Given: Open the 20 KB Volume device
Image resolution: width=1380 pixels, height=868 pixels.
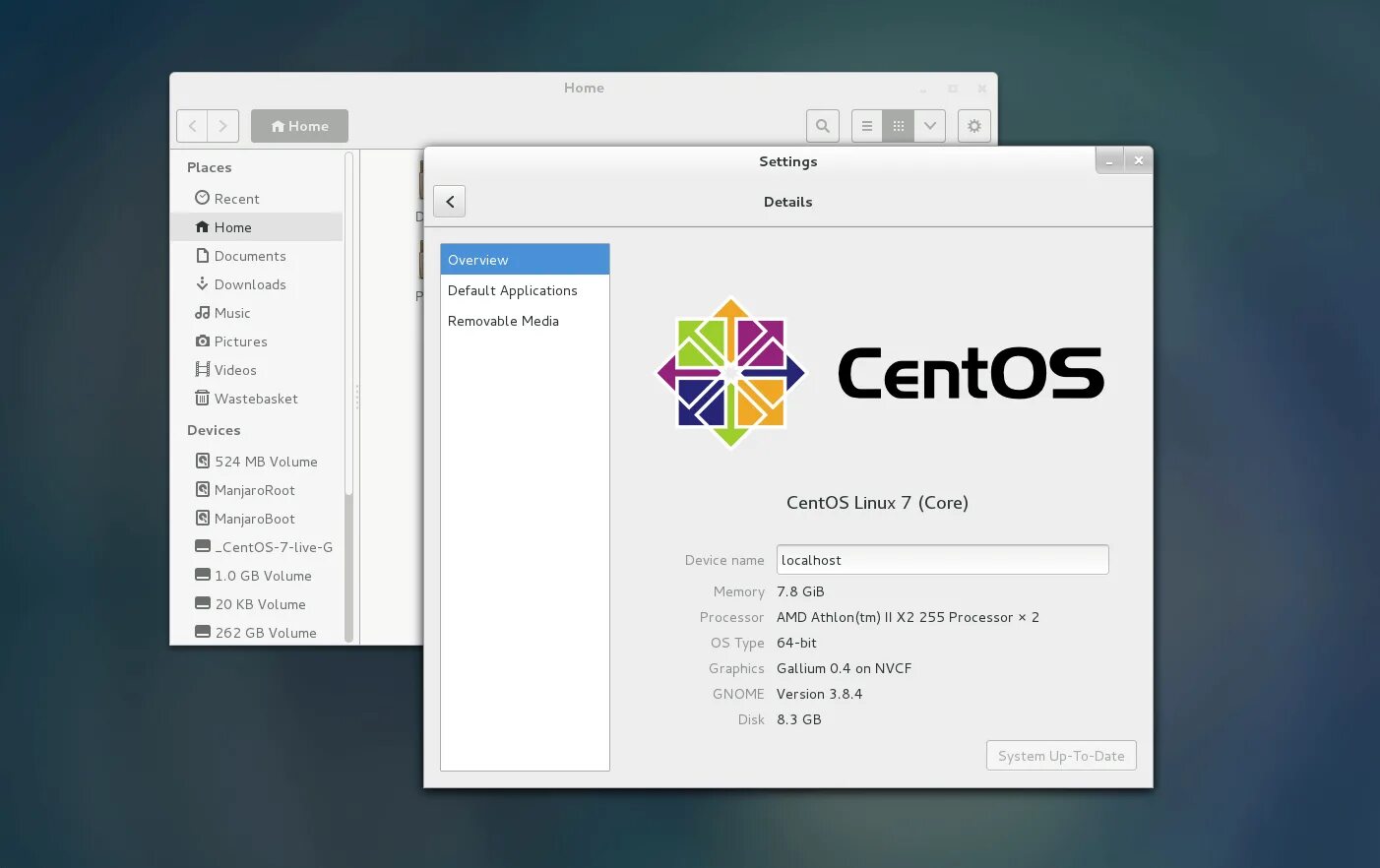Looking at the screenshot, I should pyautogui.click(x=257, y=604).
